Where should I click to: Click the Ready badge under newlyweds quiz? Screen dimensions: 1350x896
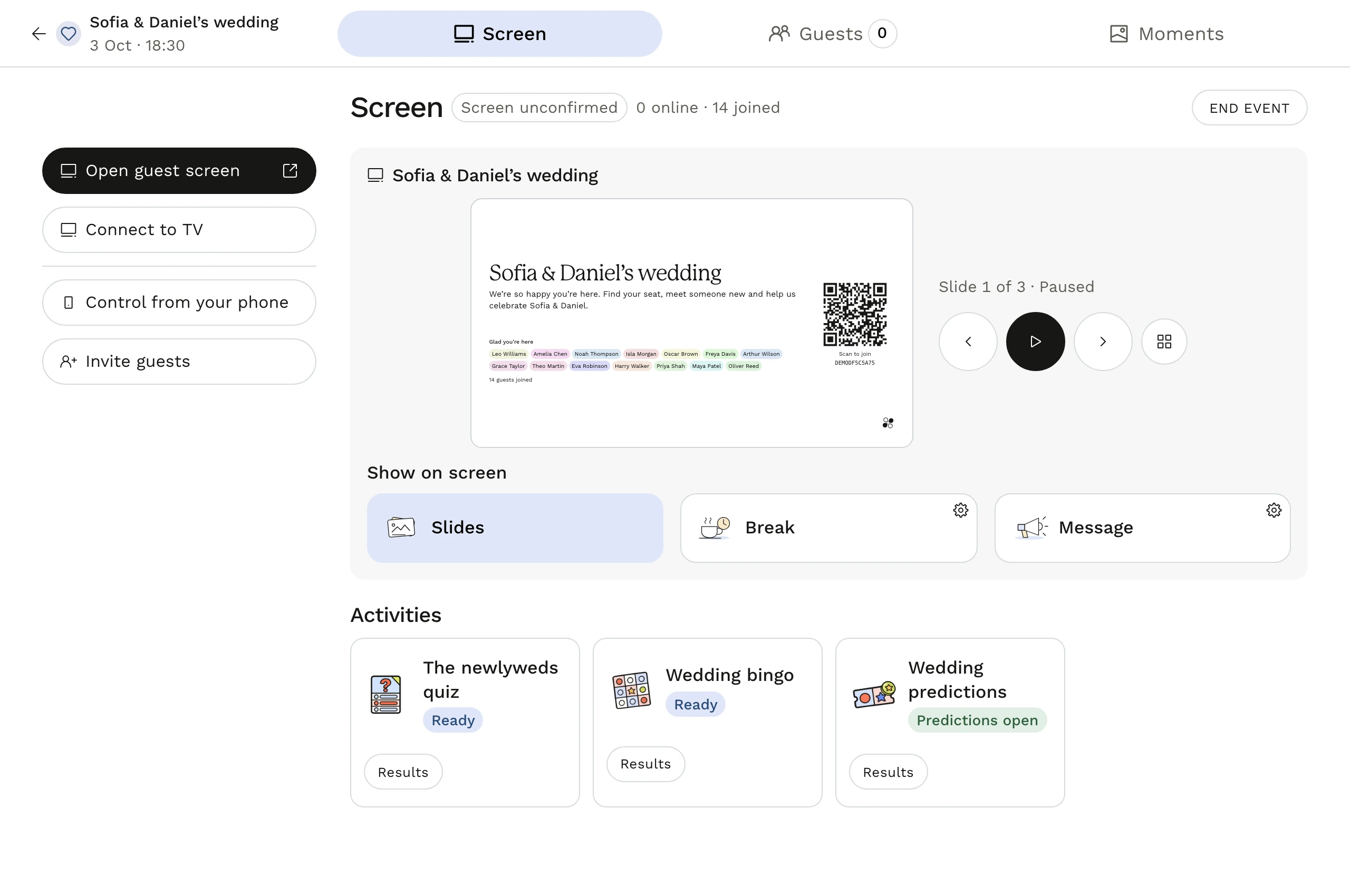tap(453, 720)
